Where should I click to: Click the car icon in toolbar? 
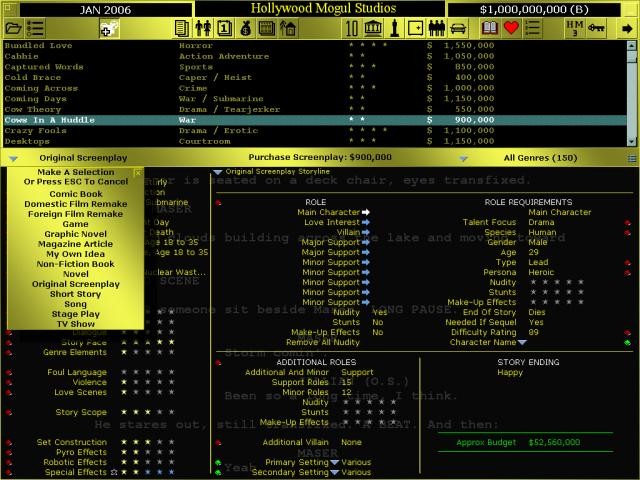459,28
